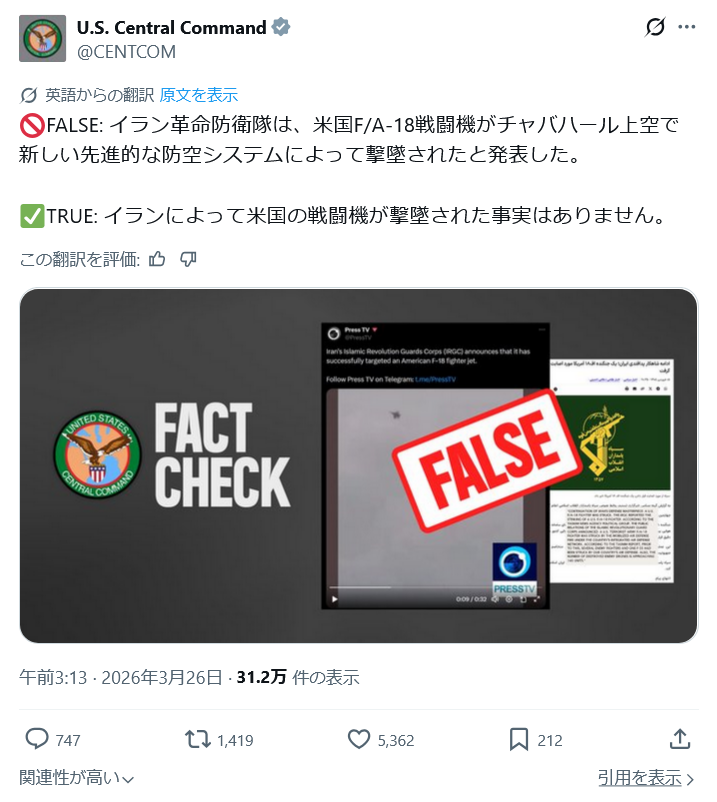Expand the 関連性が高い sort dropdown
This screenshot has height=802, width=717.
tap(77, 778)
